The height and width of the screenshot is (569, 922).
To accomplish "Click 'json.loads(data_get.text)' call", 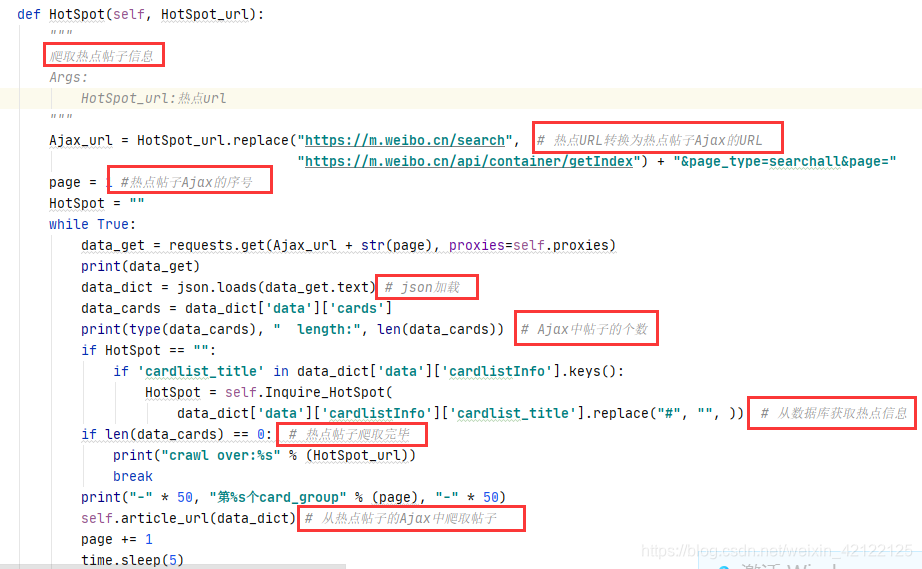I will [x=276, y=287].
